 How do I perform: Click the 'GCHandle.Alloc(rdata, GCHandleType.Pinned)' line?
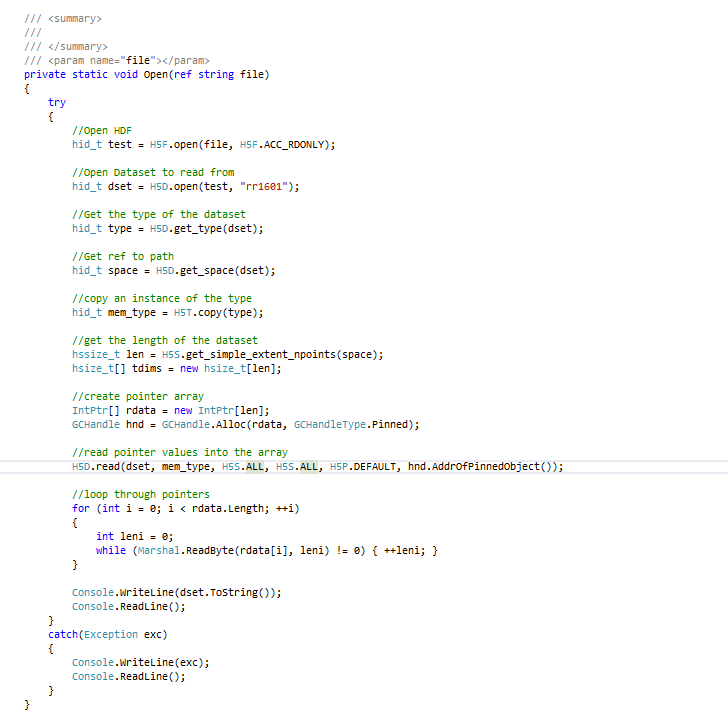246,425
